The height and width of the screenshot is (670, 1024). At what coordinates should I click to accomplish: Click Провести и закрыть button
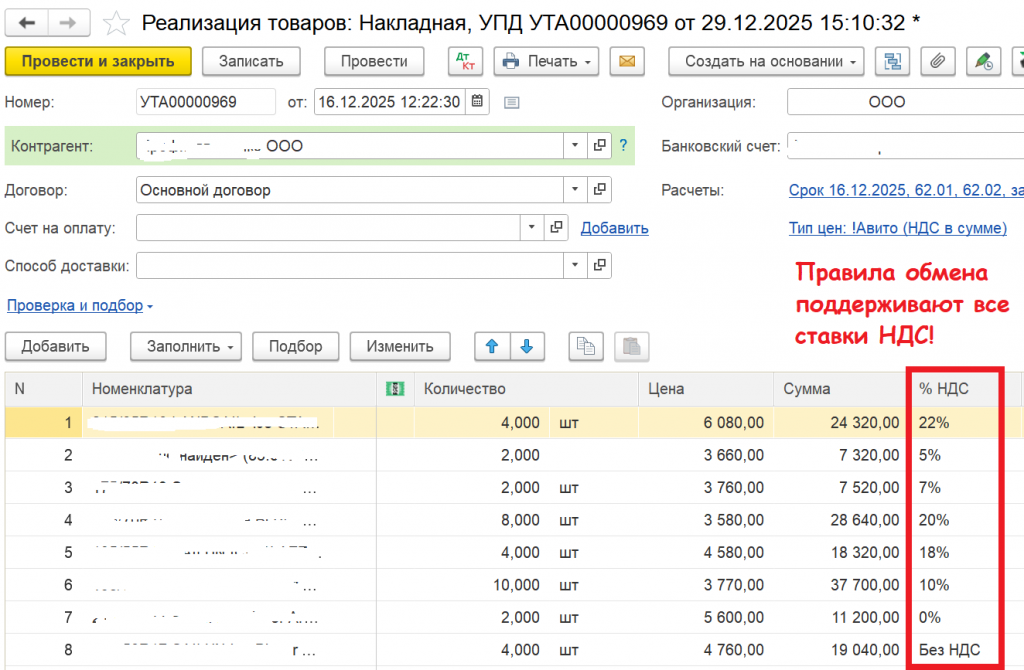point(98,61)
